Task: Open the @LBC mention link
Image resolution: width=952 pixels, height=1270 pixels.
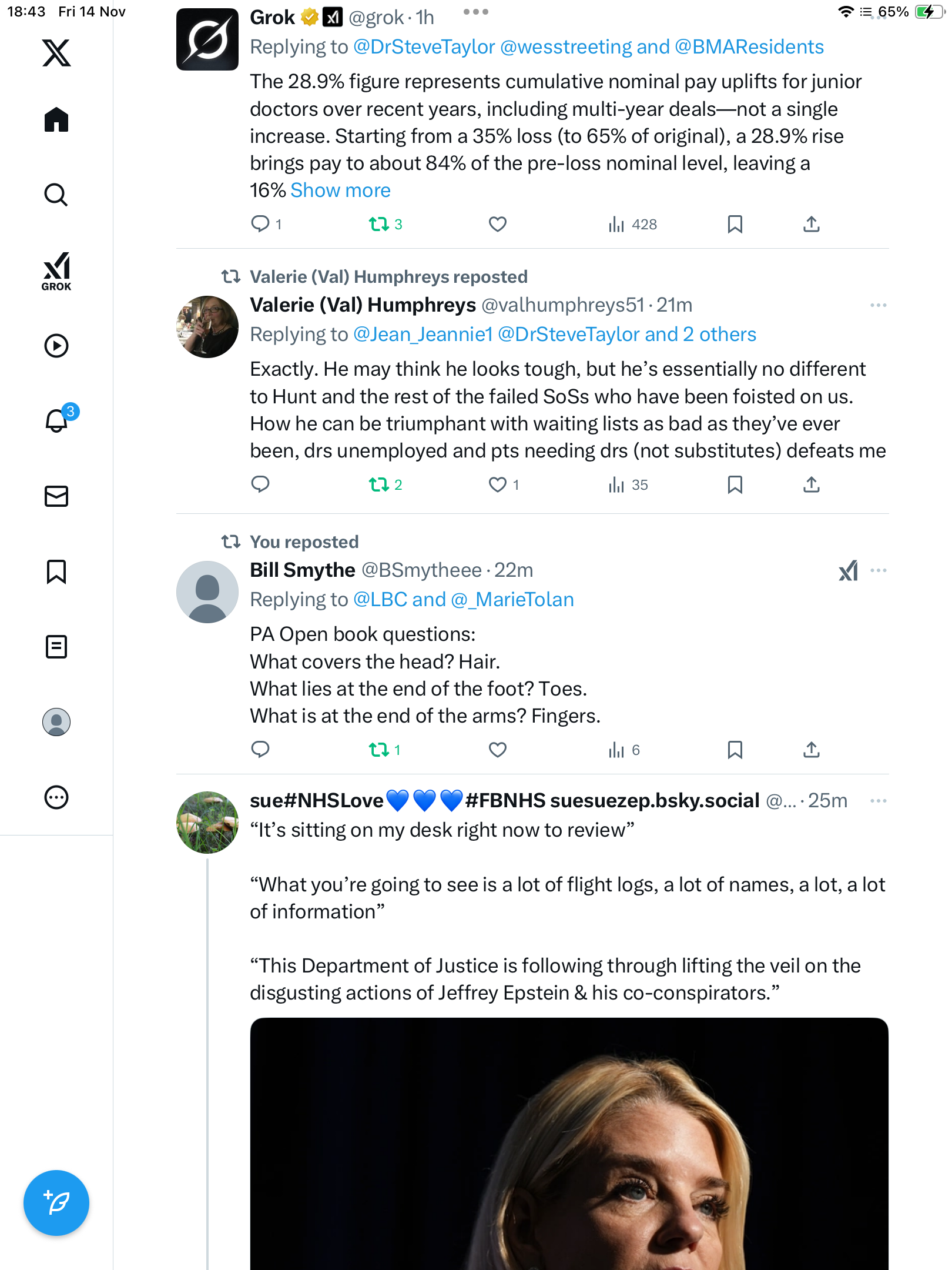Action: [x=380, y=600]
